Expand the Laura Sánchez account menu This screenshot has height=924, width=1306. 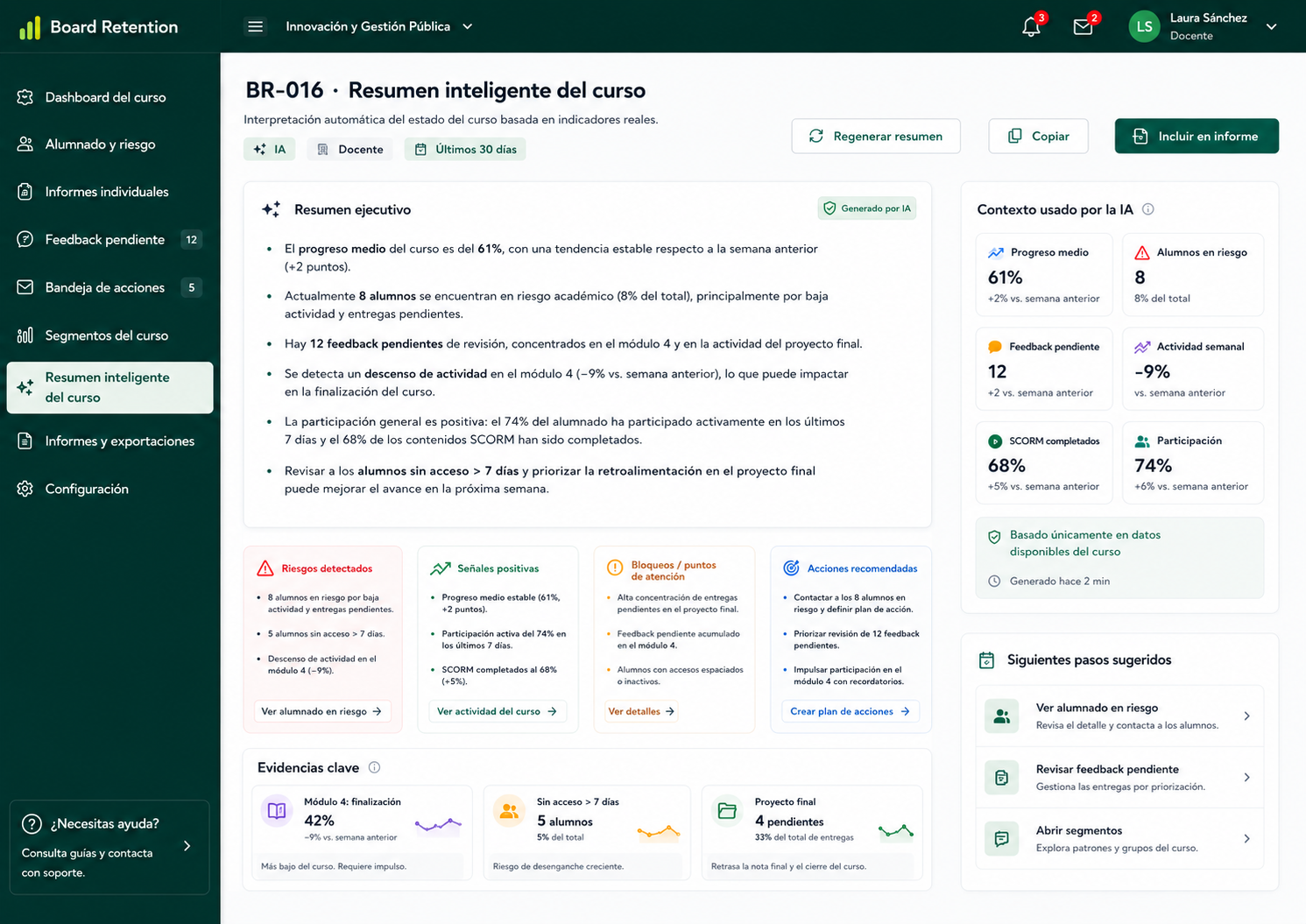coord(1272,27)
